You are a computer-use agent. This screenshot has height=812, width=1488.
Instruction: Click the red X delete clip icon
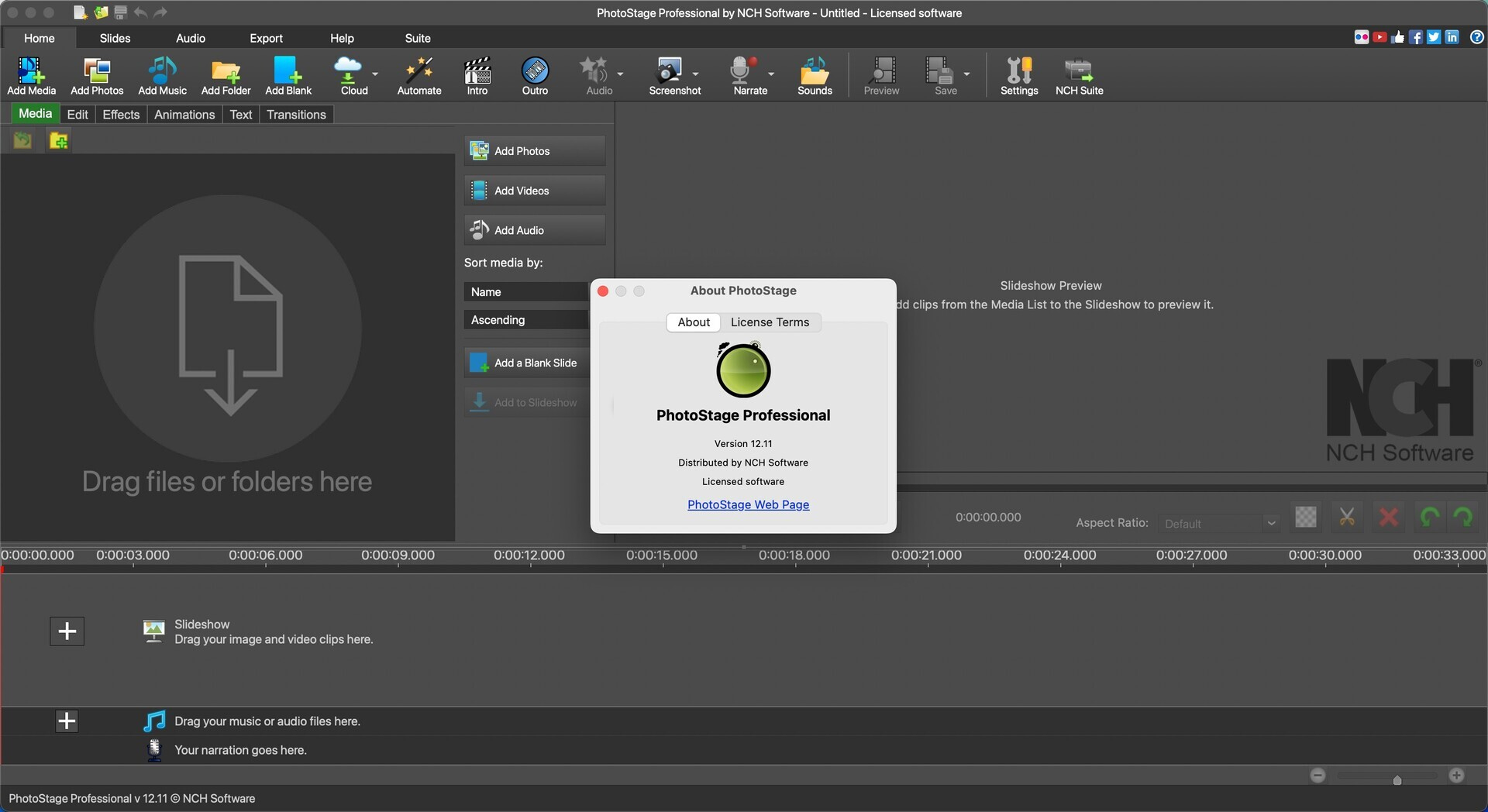1388,516
